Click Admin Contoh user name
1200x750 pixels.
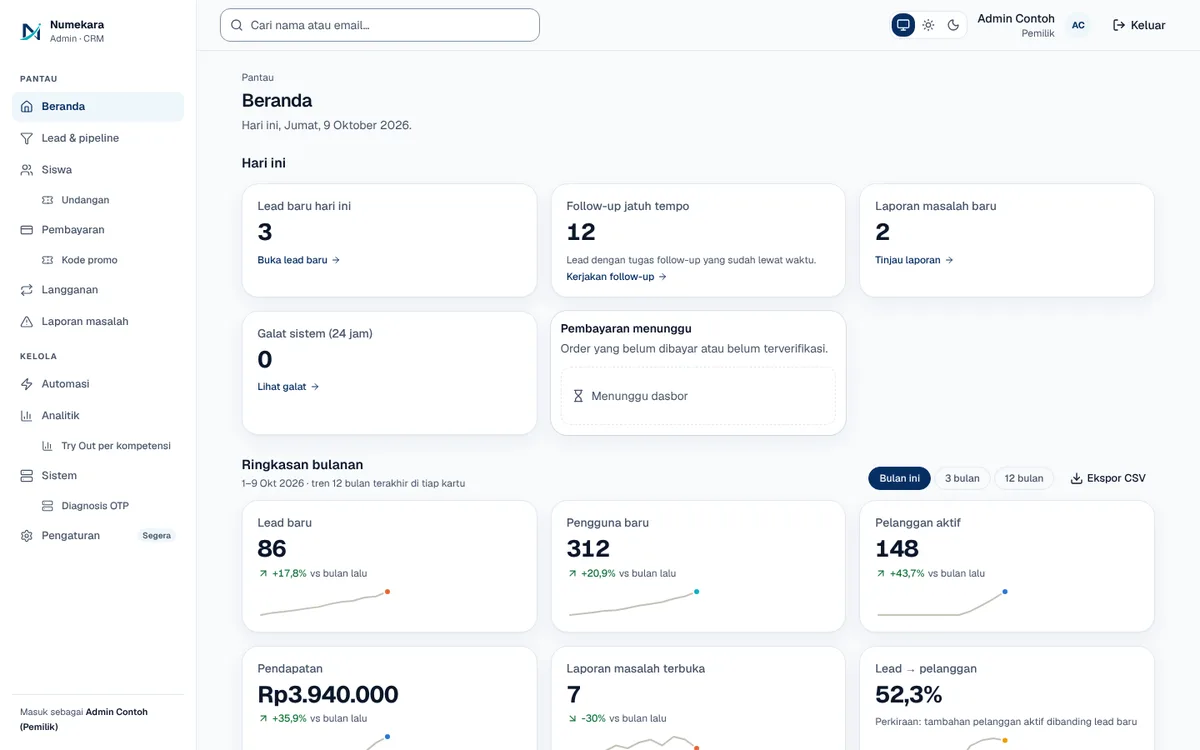[x=1016, y=19]
